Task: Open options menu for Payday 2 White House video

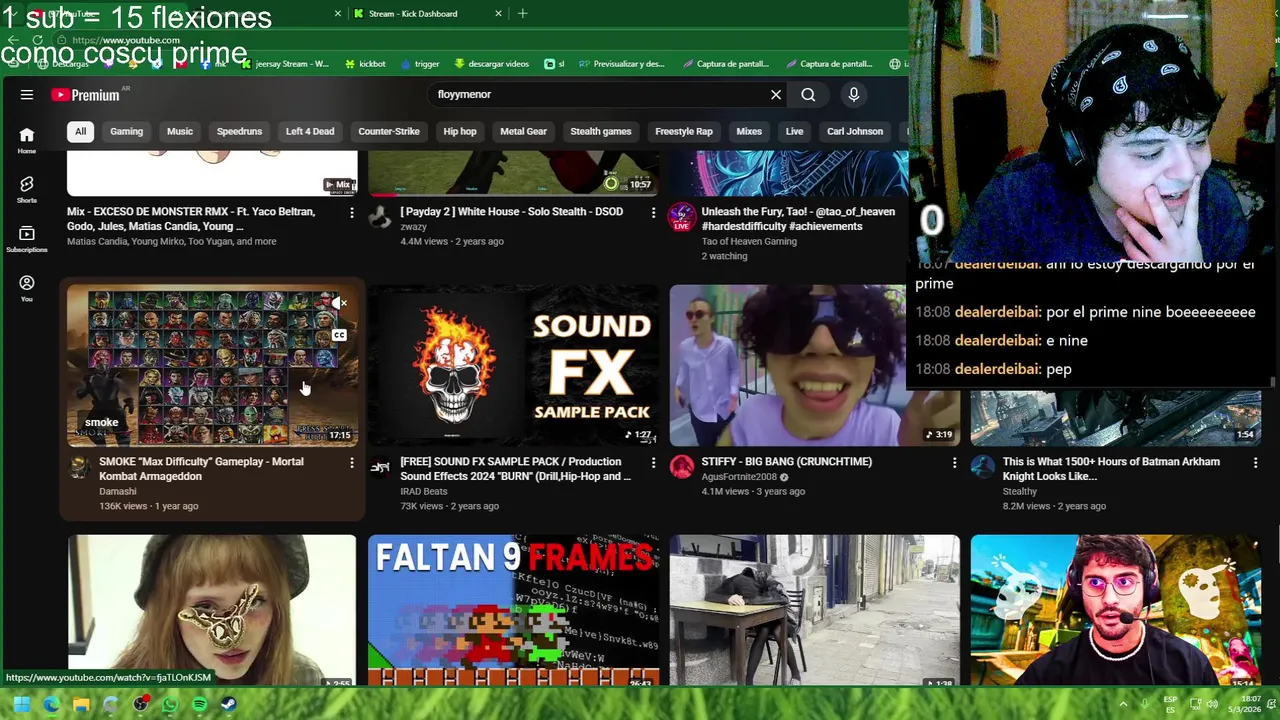Action: tap(653, 212)
